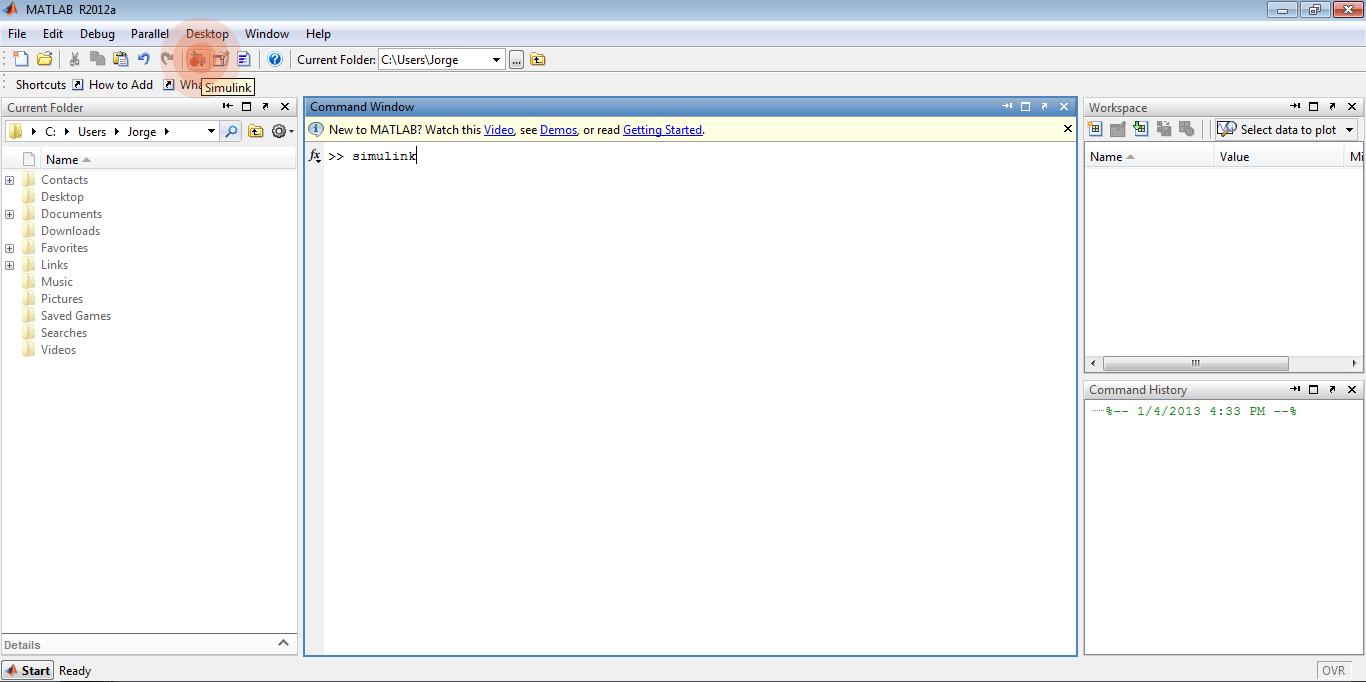The width and height of the screenshot is (1366, 682).
Task: Redo with the gray arrow icon
Action: click(167, 59)
